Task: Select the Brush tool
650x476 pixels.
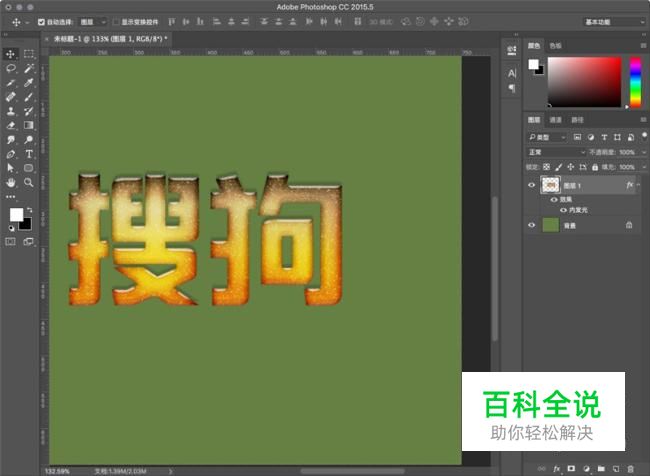Action: pos(29,97)
